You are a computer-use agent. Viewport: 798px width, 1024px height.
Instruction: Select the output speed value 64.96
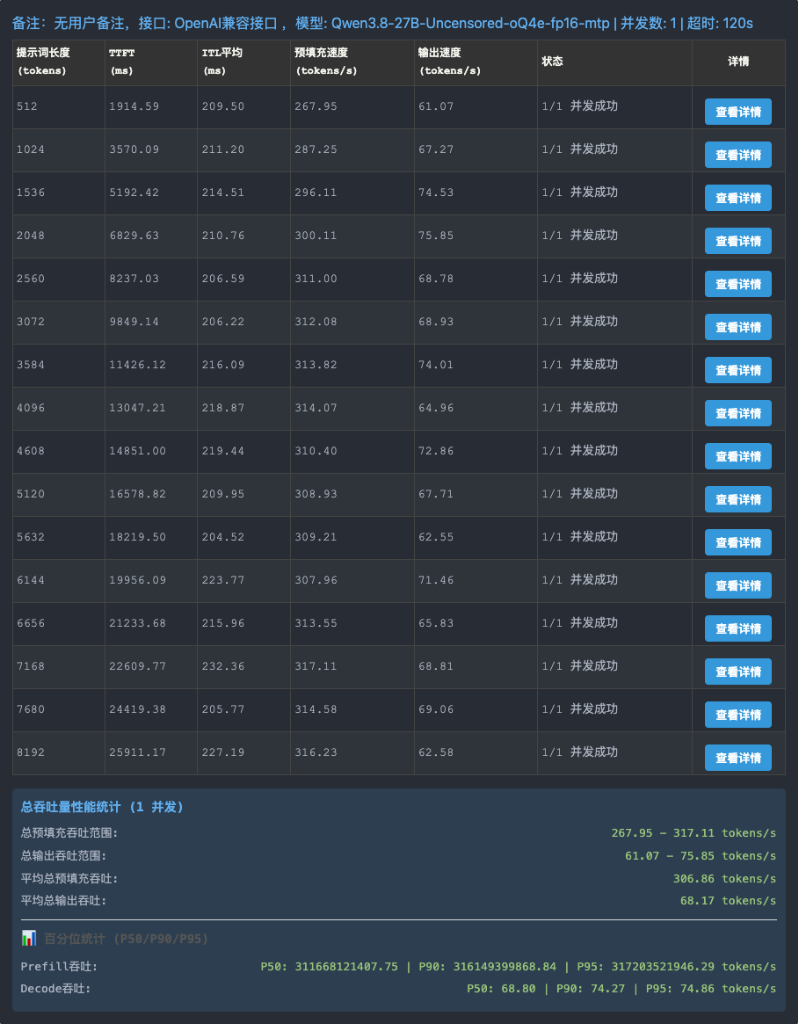click(x=436, y=408)
